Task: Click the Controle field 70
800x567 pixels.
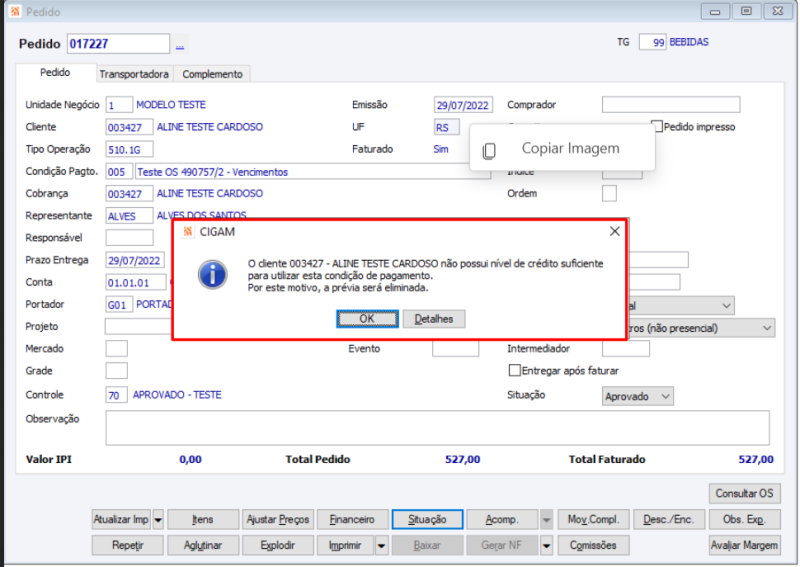Action: 116,395
